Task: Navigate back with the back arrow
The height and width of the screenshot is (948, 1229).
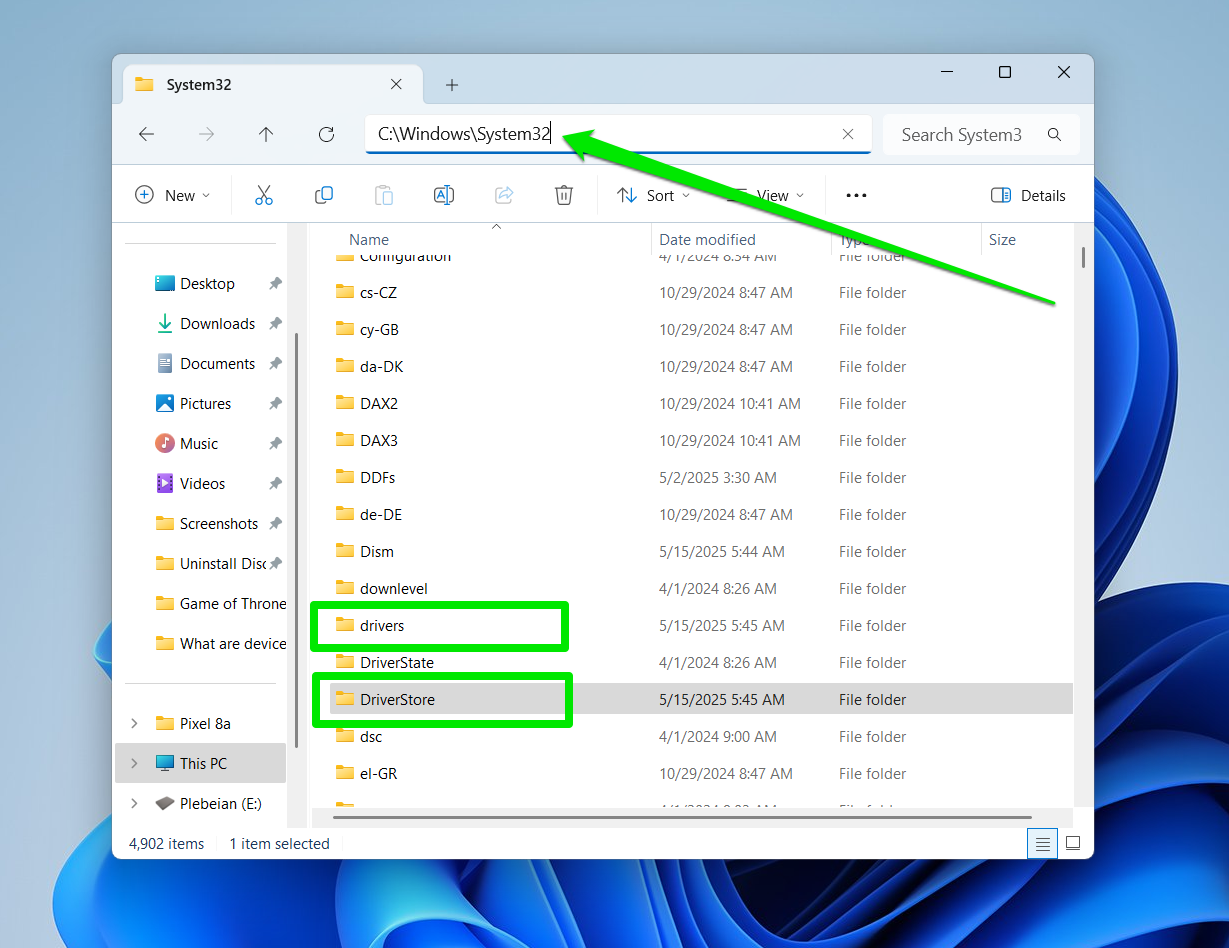Action: coord(147,134)
